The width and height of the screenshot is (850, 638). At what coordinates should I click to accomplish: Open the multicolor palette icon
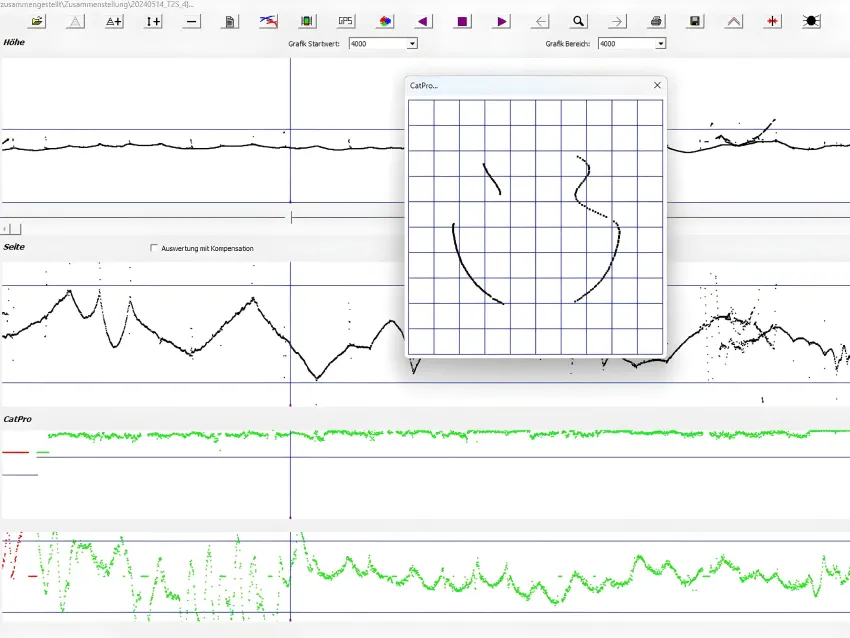click(x=385, y=22)
